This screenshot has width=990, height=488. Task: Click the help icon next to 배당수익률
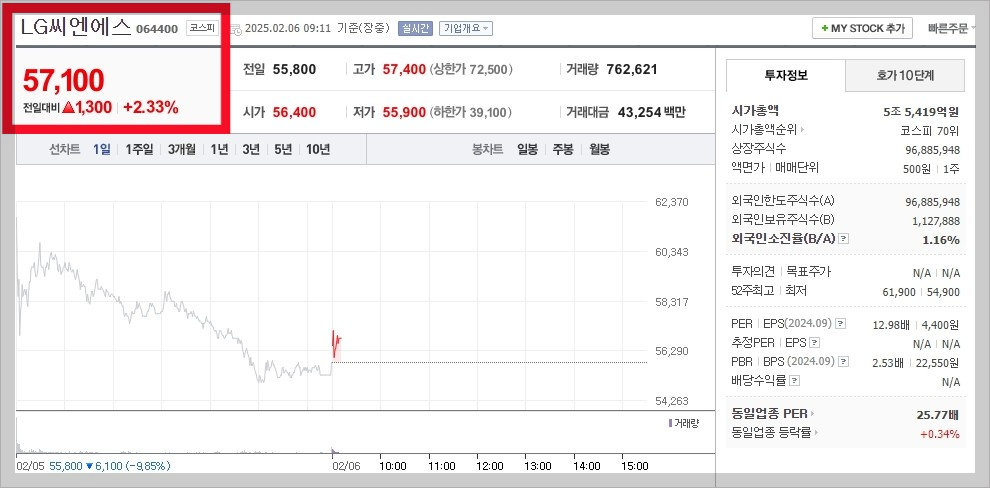coord(794,381)
